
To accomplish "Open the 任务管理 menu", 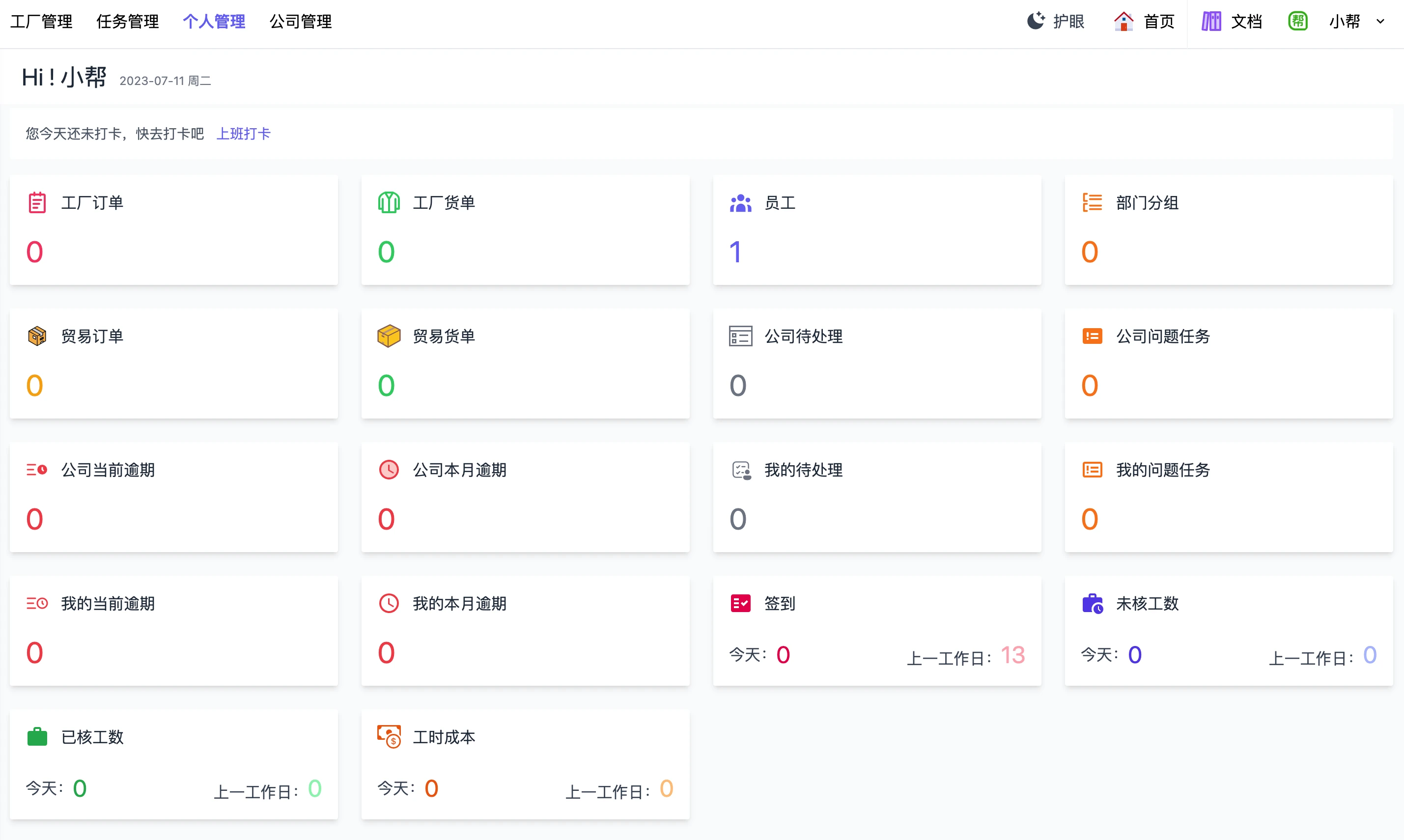I will tap(127, 22).
